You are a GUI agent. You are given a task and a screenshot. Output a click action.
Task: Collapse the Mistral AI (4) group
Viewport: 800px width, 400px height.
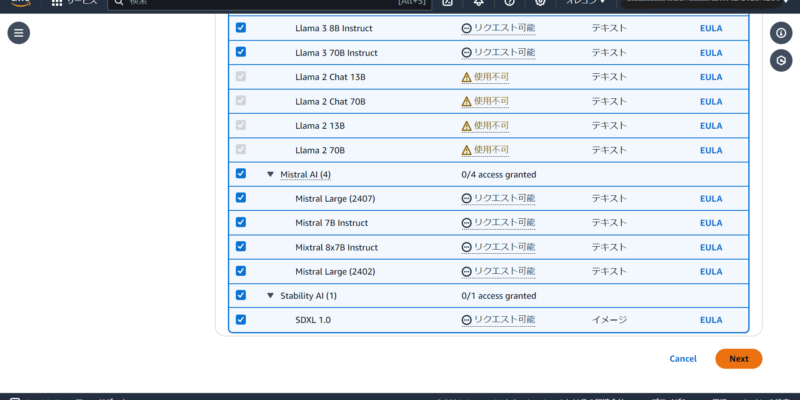click(270, 174)
